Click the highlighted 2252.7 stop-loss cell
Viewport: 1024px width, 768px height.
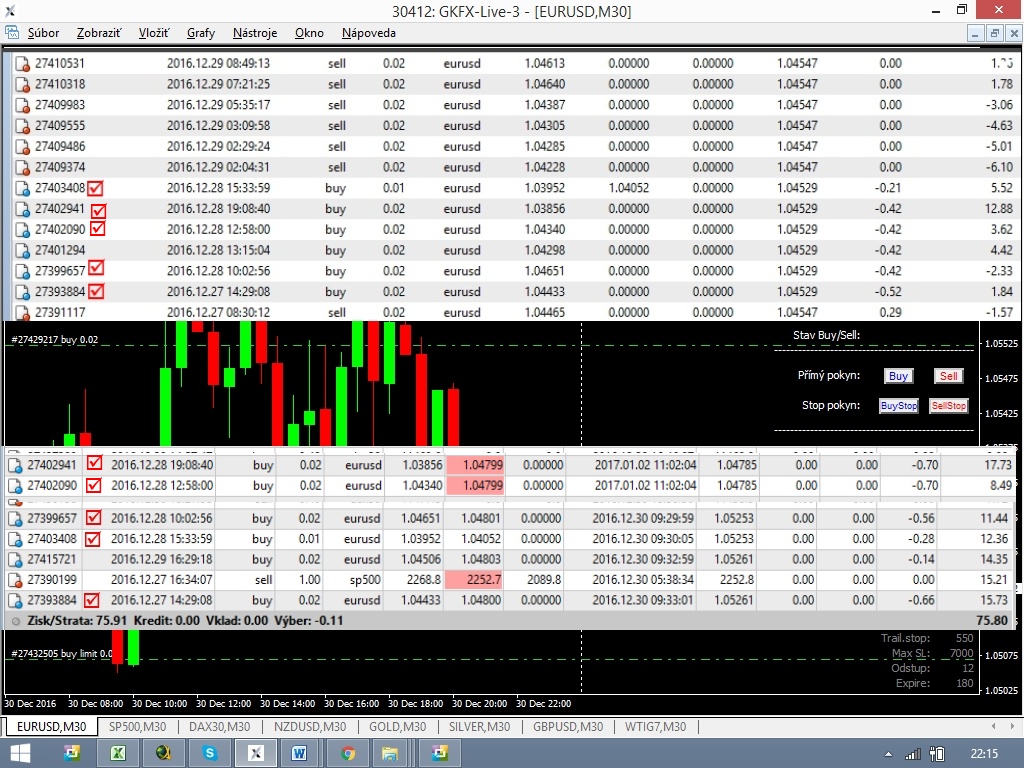(473, 580)
